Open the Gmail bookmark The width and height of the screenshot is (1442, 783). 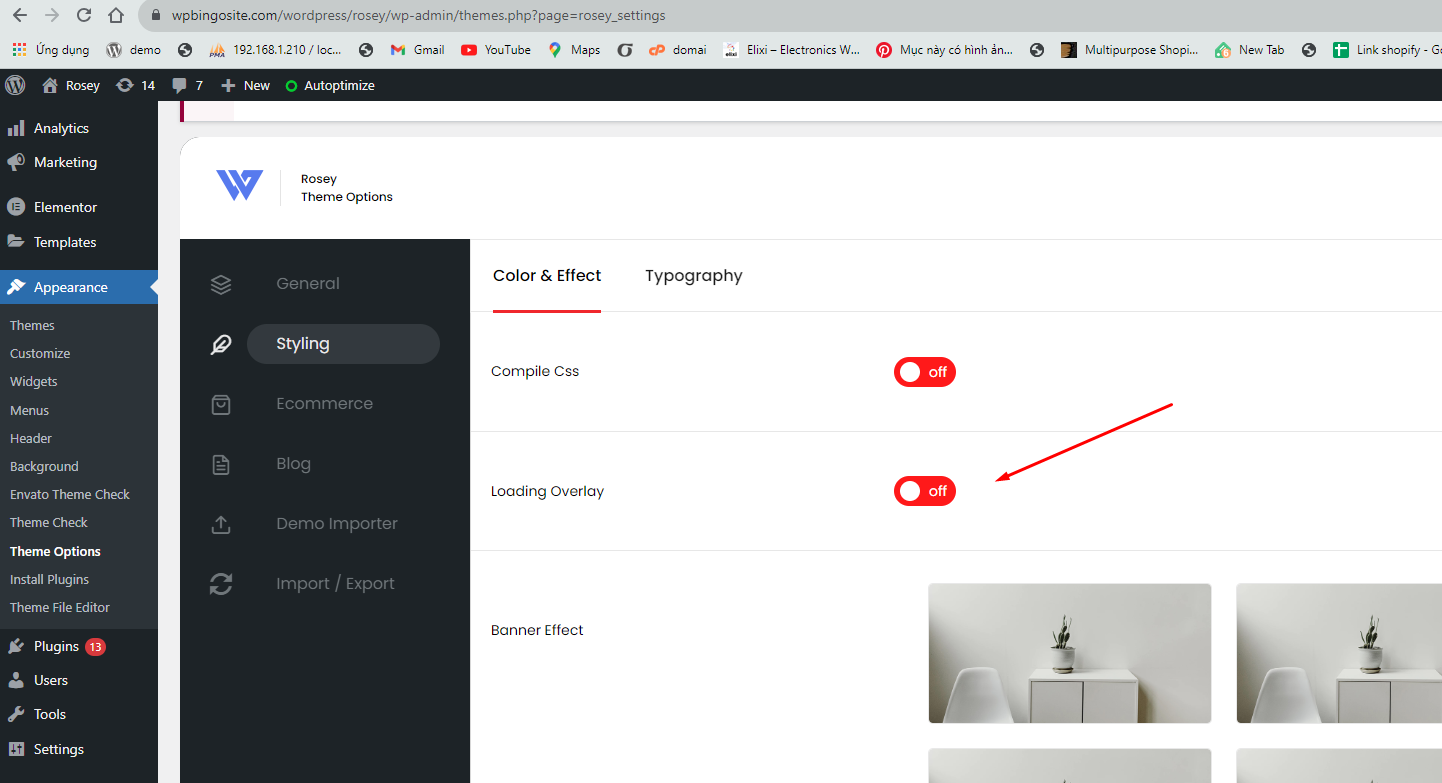(x=417, y=49)
